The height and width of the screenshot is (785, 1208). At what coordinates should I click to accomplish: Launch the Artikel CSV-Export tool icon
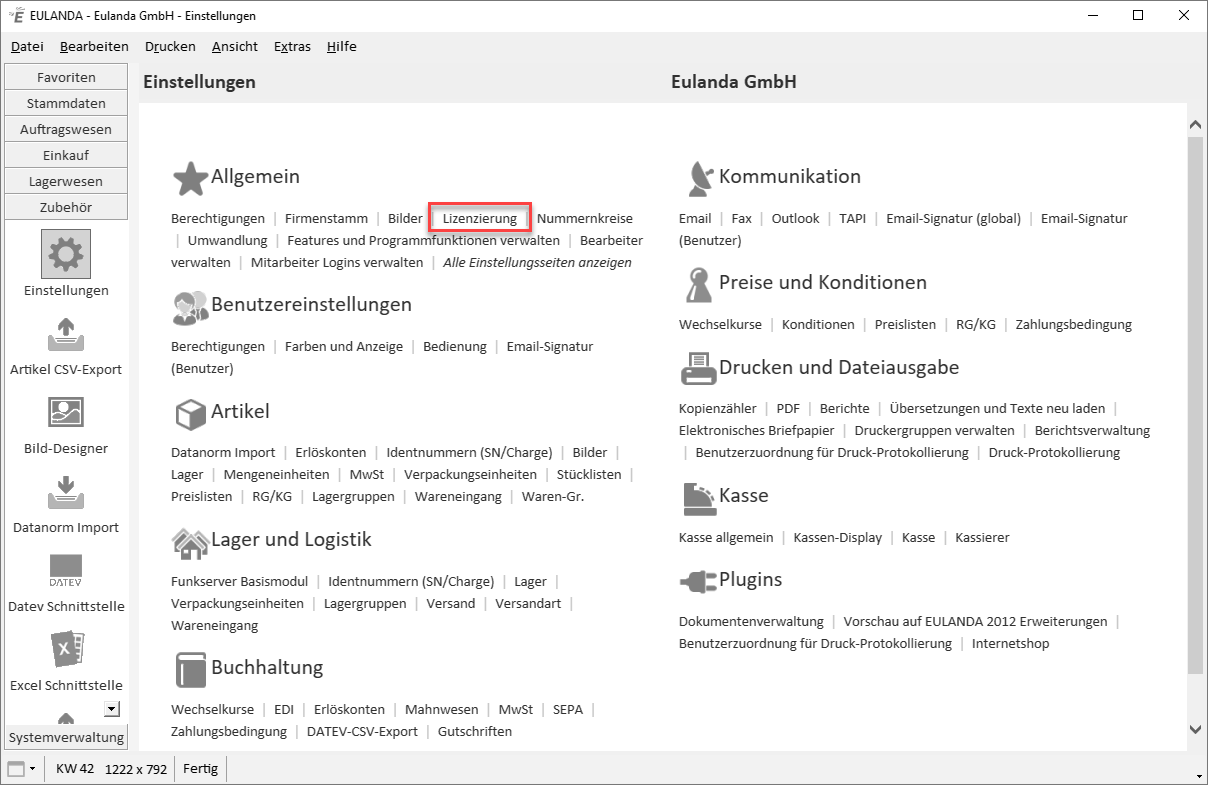(x=66, y=333)
